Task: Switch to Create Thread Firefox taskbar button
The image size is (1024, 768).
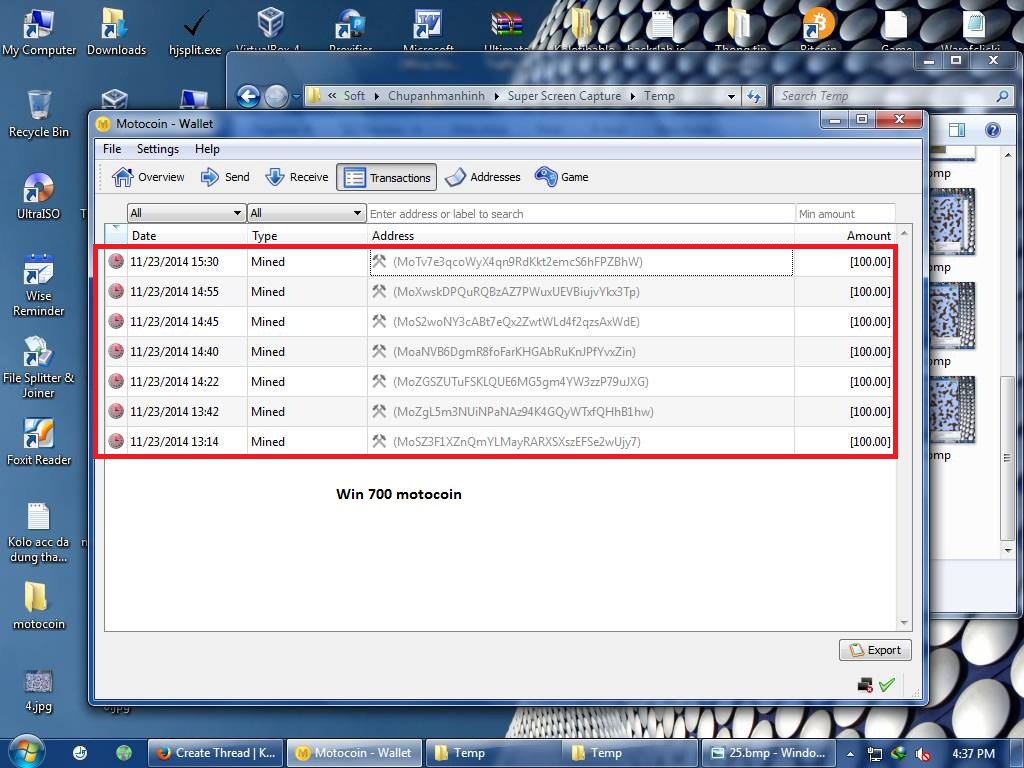Action: tap(217, 753)
